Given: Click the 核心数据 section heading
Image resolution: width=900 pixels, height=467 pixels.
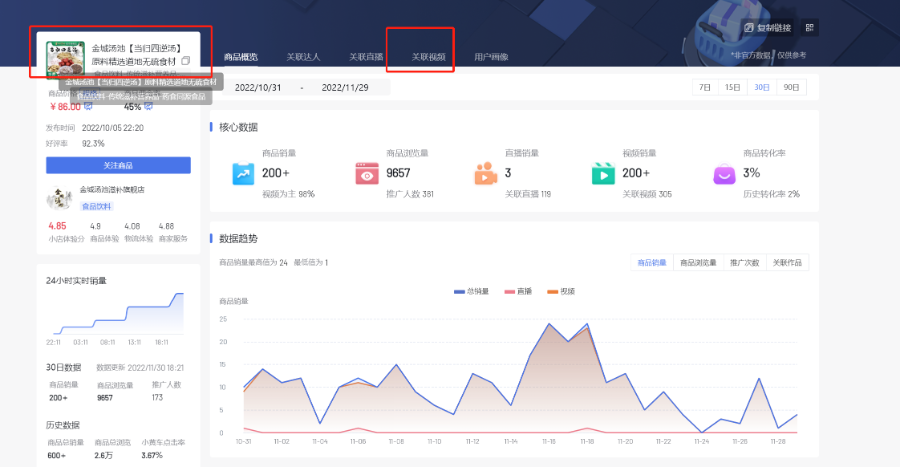Looking at the screenshot, I should (x=238, y=127).
